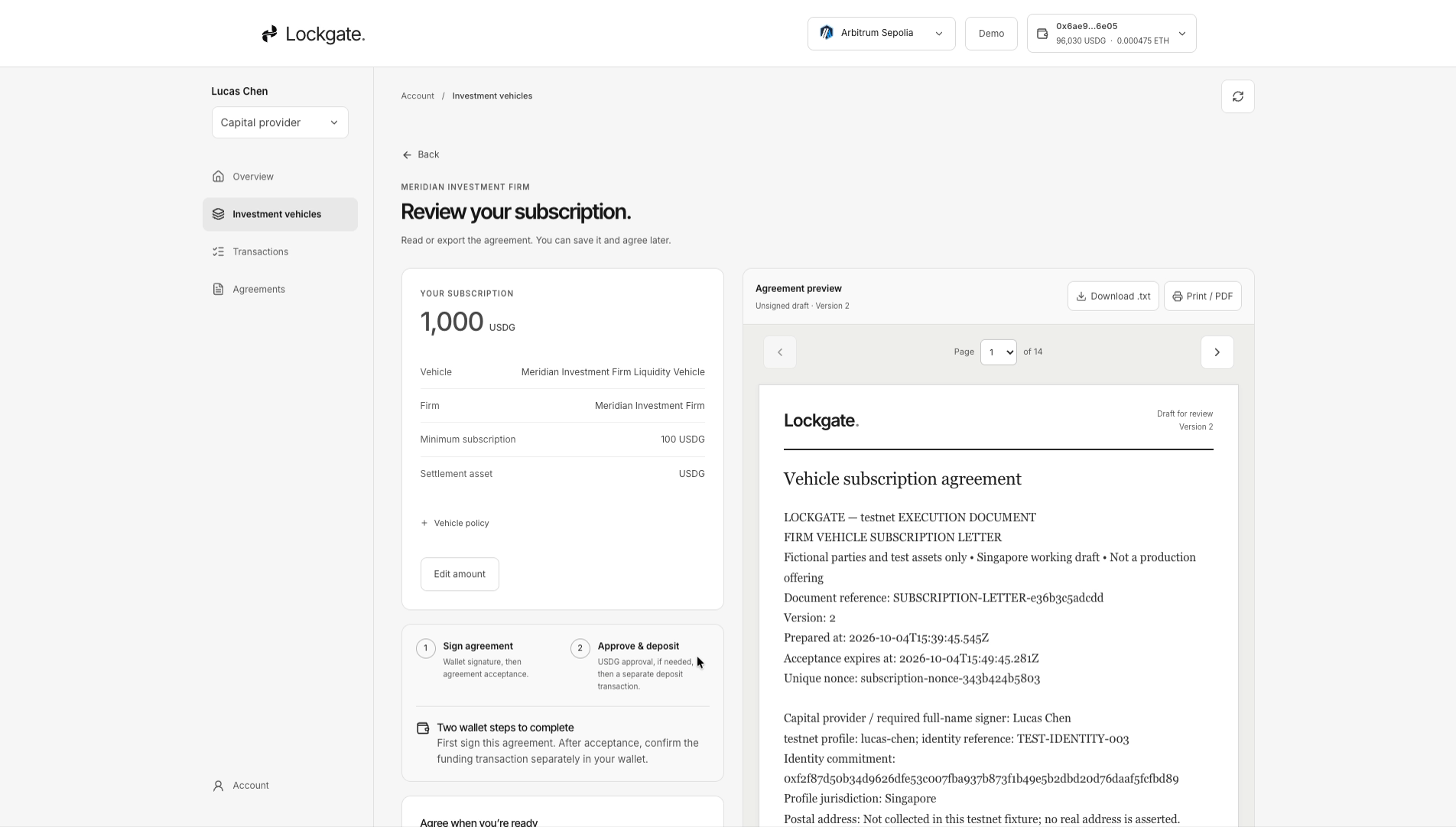Viewport: 1456px width, 827px height.
Task: Click the Identity commitment hash text
Action: tap(981, 779)
